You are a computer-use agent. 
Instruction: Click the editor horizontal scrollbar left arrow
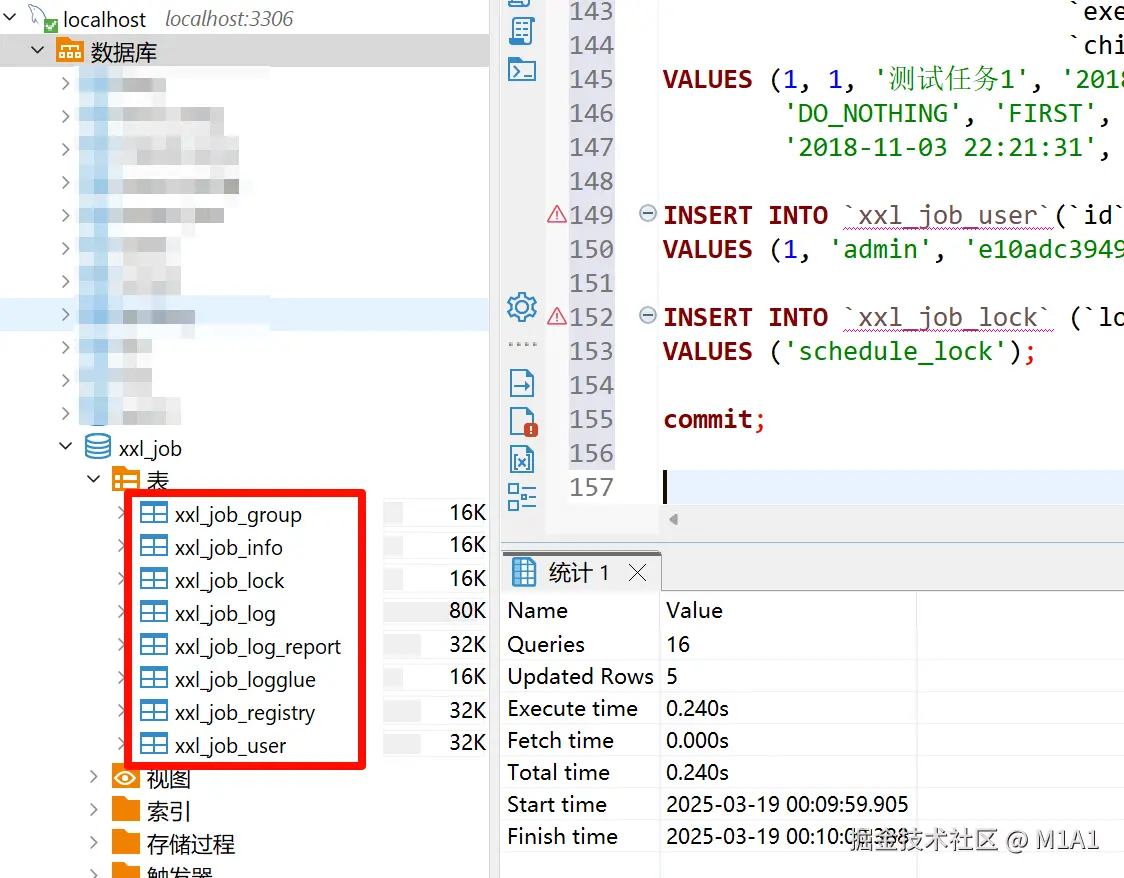[673, 520]
